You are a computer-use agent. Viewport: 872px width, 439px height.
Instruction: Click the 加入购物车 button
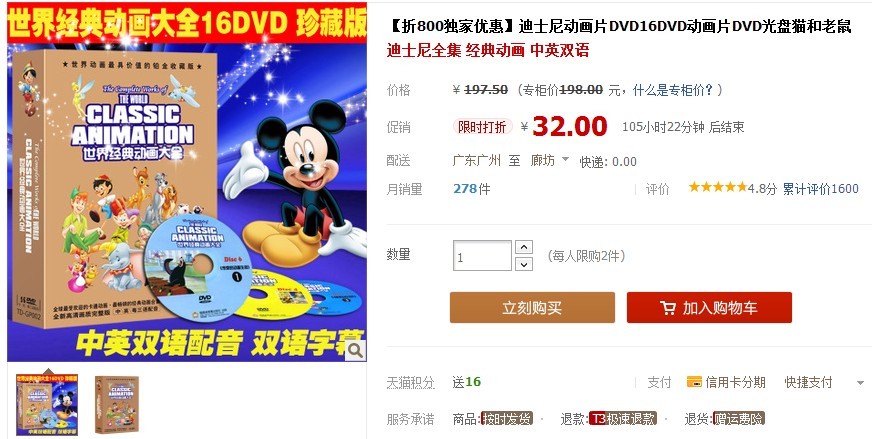click(x=709, y=308)
